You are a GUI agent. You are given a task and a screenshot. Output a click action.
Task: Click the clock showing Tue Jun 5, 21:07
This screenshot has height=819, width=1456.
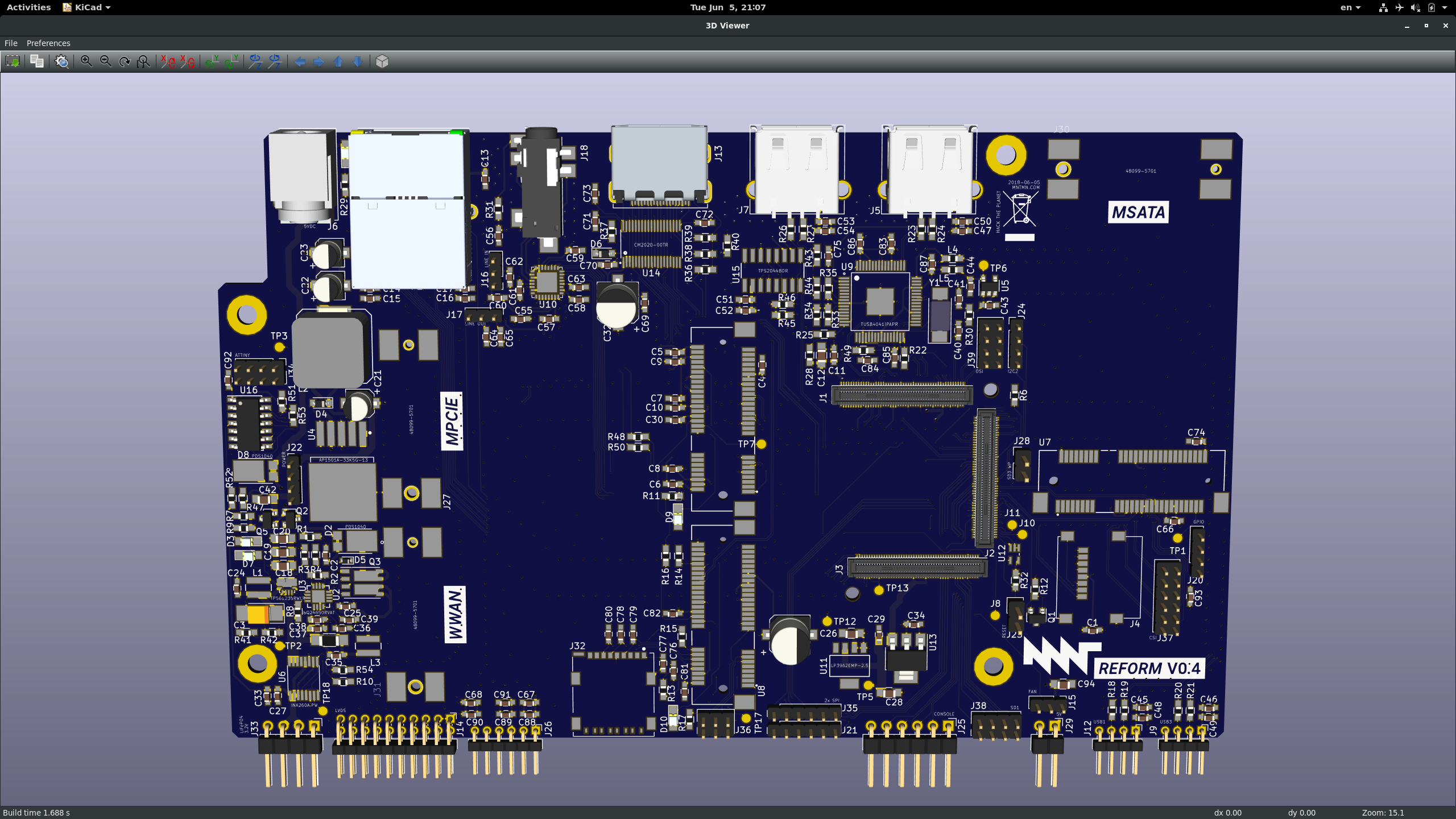[x=728, y=7]
